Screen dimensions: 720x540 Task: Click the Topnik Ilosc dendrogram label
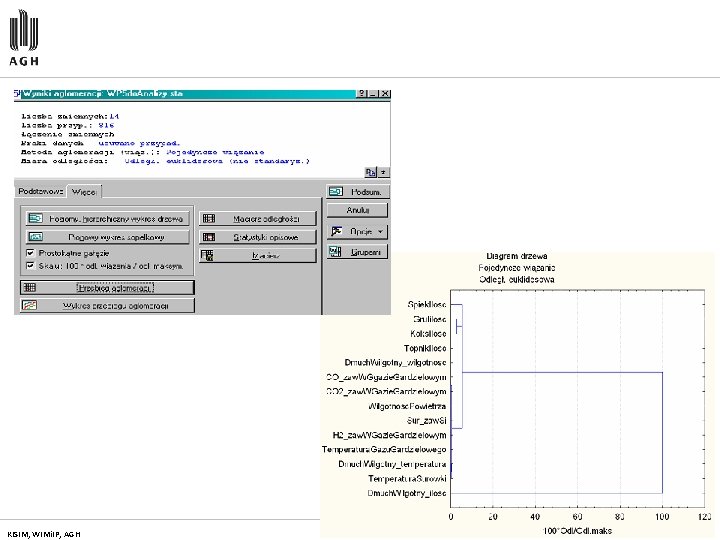[x=425, y=348]
